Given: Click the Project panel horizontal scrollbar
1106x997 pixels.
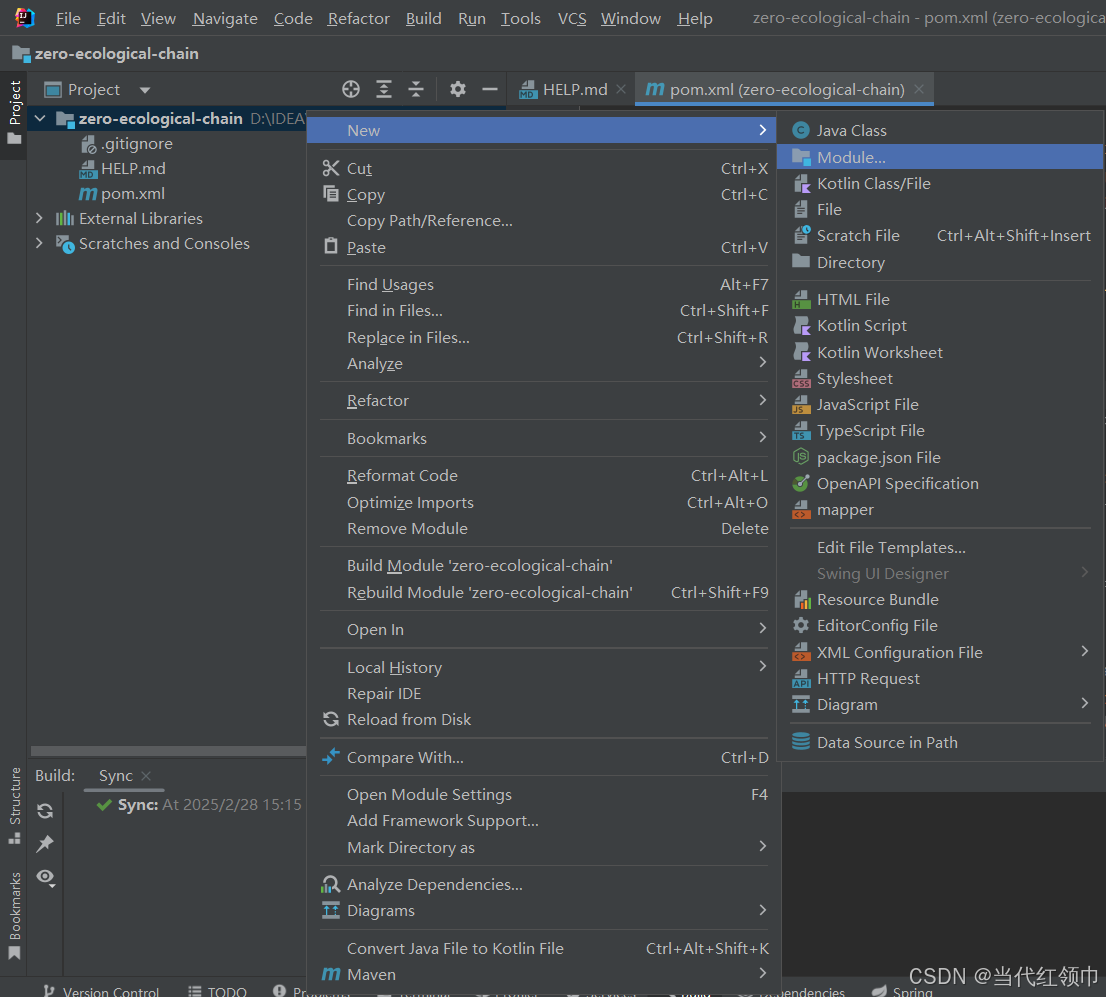Looking at the screenshot, I should tap(168, 751).
